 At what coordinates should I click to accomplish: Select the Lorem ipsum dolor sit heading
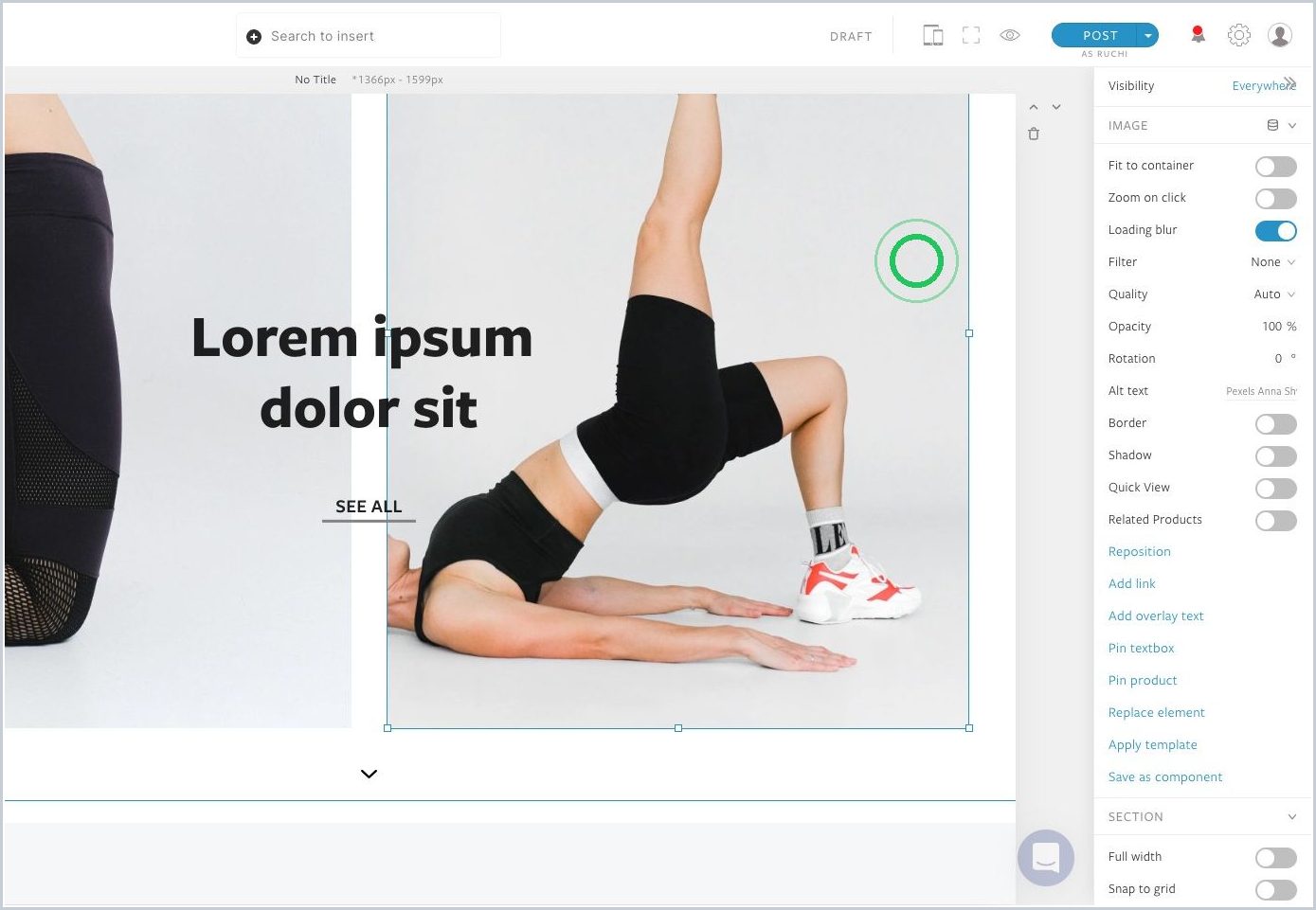[x=363, y=373]
